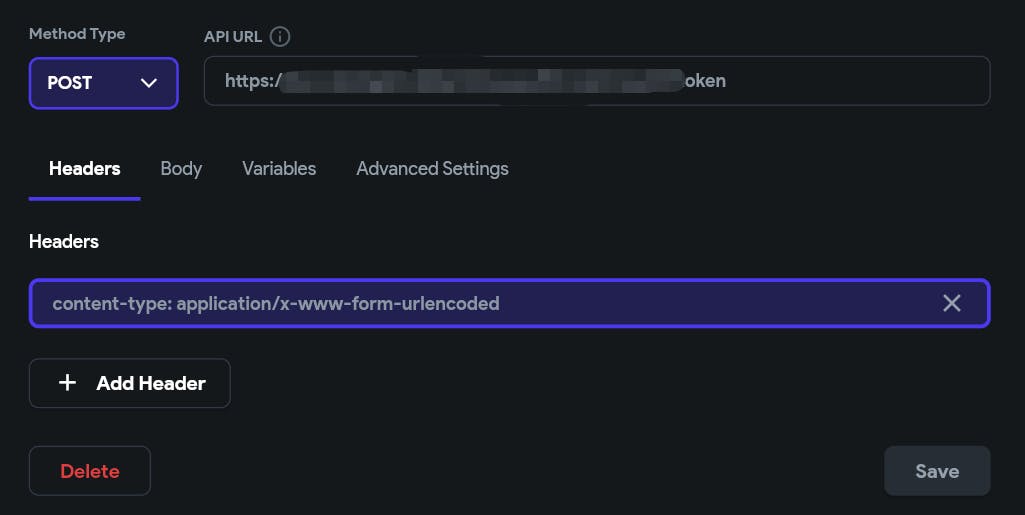Go to the Variables tab

tap(279, 169)
